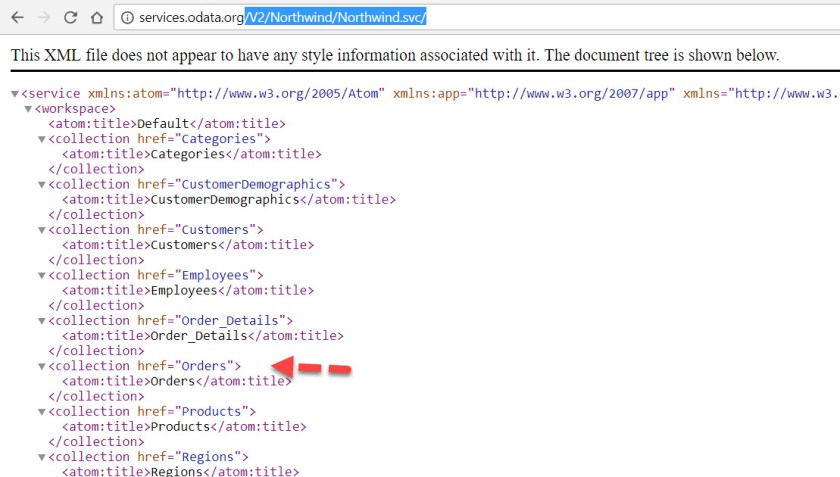Image resolution: width=840 pixels, height=477 pixels.
Task: Collapse the Orders collection node
Action: pos(42,367)
